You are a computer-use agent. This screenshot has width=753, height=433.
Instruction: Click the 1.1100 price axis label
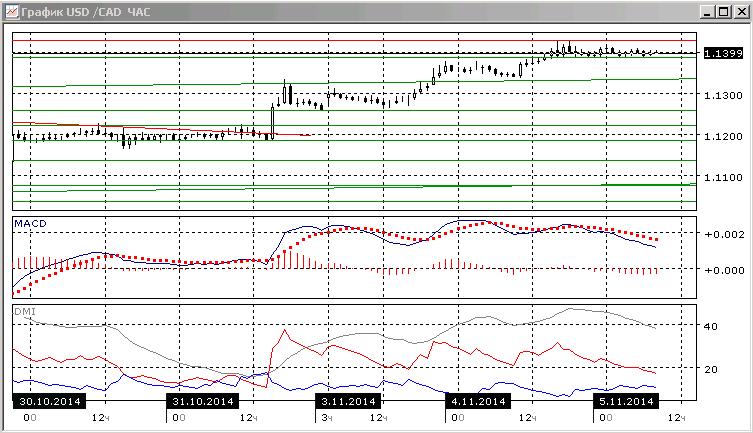coord(723,177)
